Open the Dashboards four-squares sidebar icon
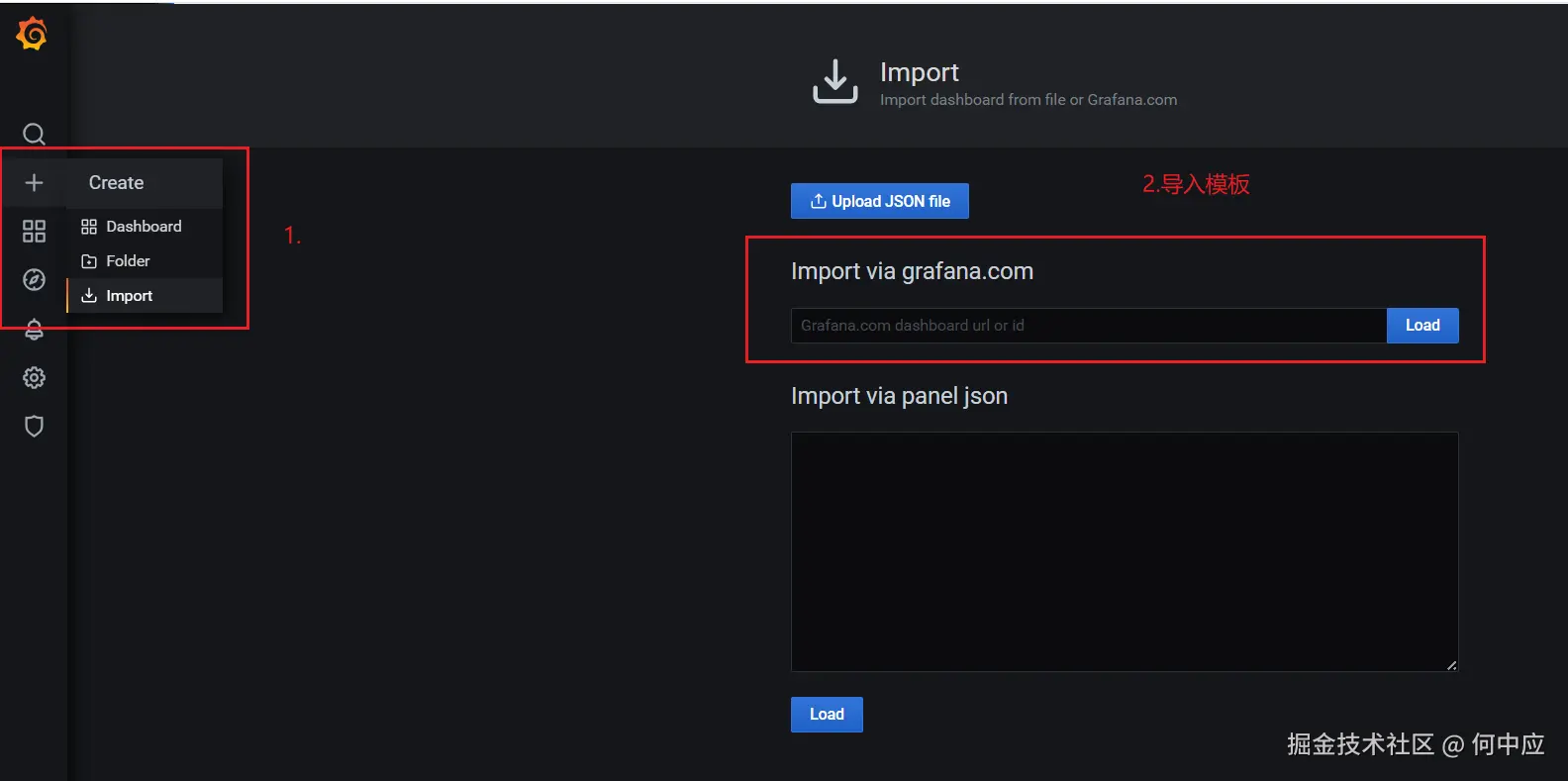This screenshot has width=1568, height=781. (x=34, y=232)
